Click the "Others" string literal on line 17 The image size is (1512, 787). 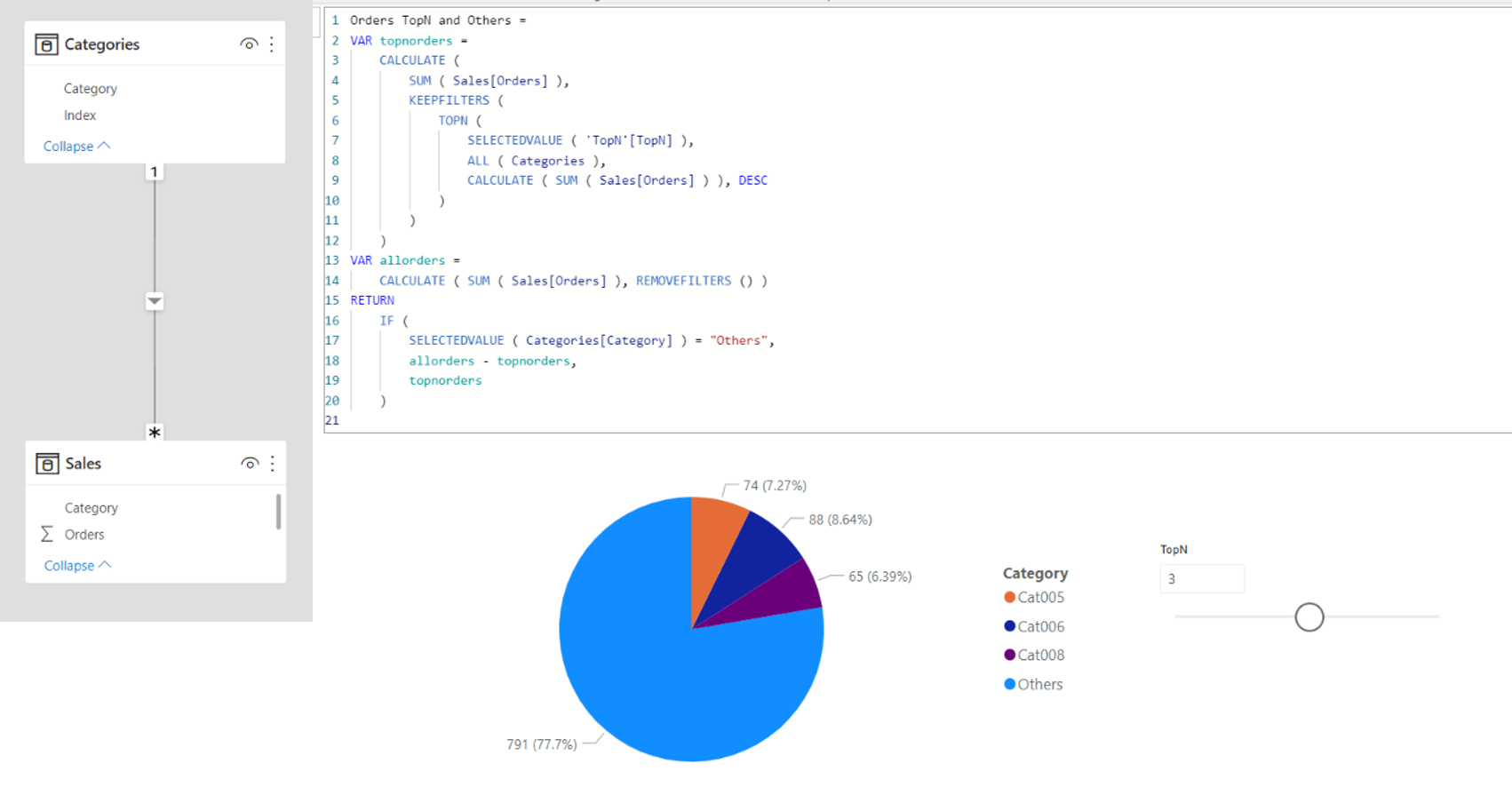point(738,340)
